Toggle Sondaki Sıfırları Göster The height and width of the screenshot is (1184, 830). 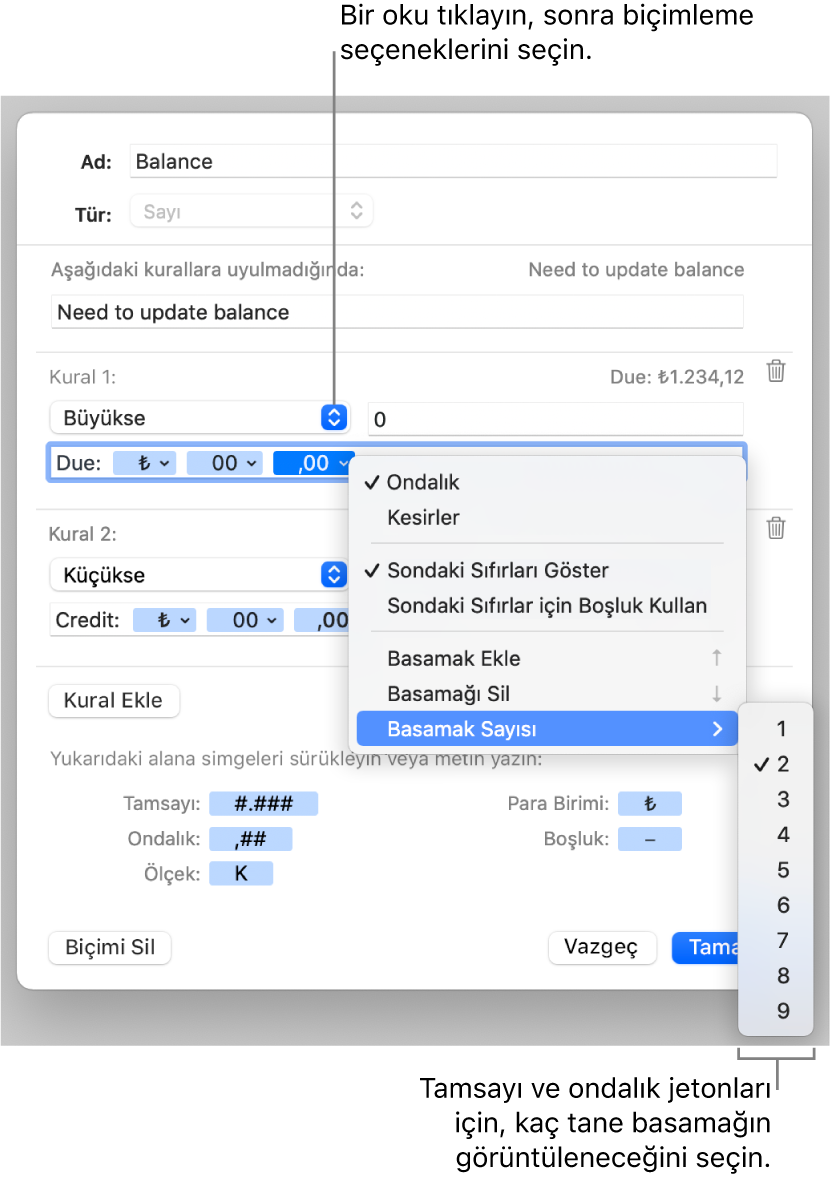(x=547, y=570)
